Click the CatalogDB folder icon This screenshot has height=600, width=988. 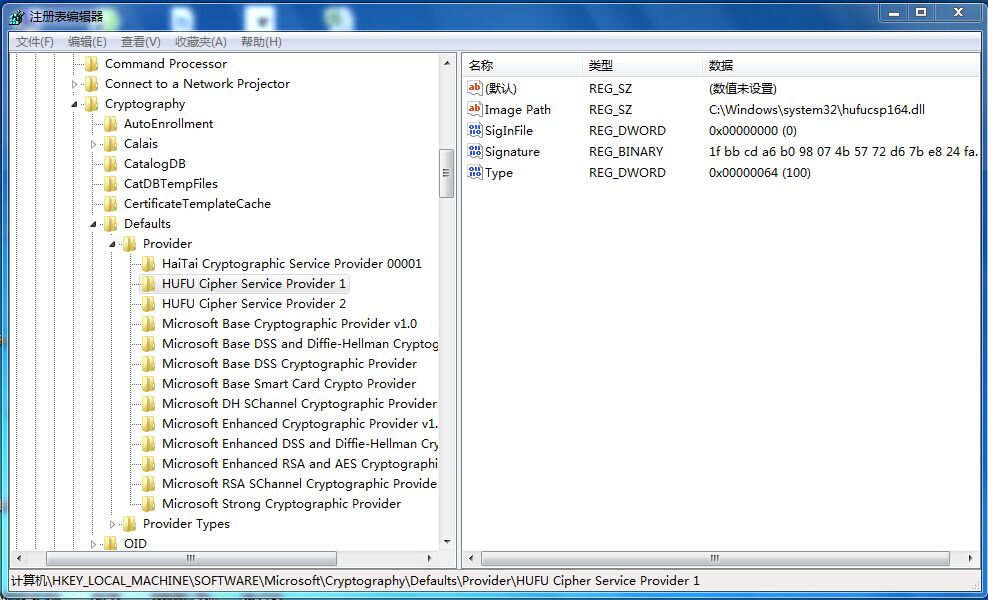click(111, 164)
